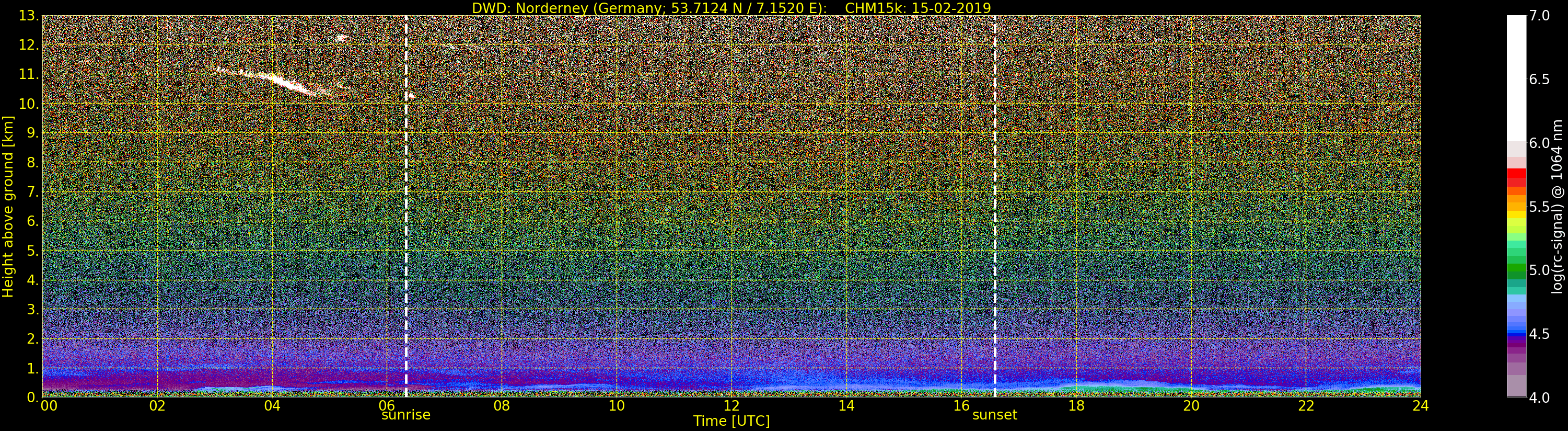Click the 'Time [UTC]' axis label
The width and height of the screenshot is (1568, 431).
(x=731, y=421)
